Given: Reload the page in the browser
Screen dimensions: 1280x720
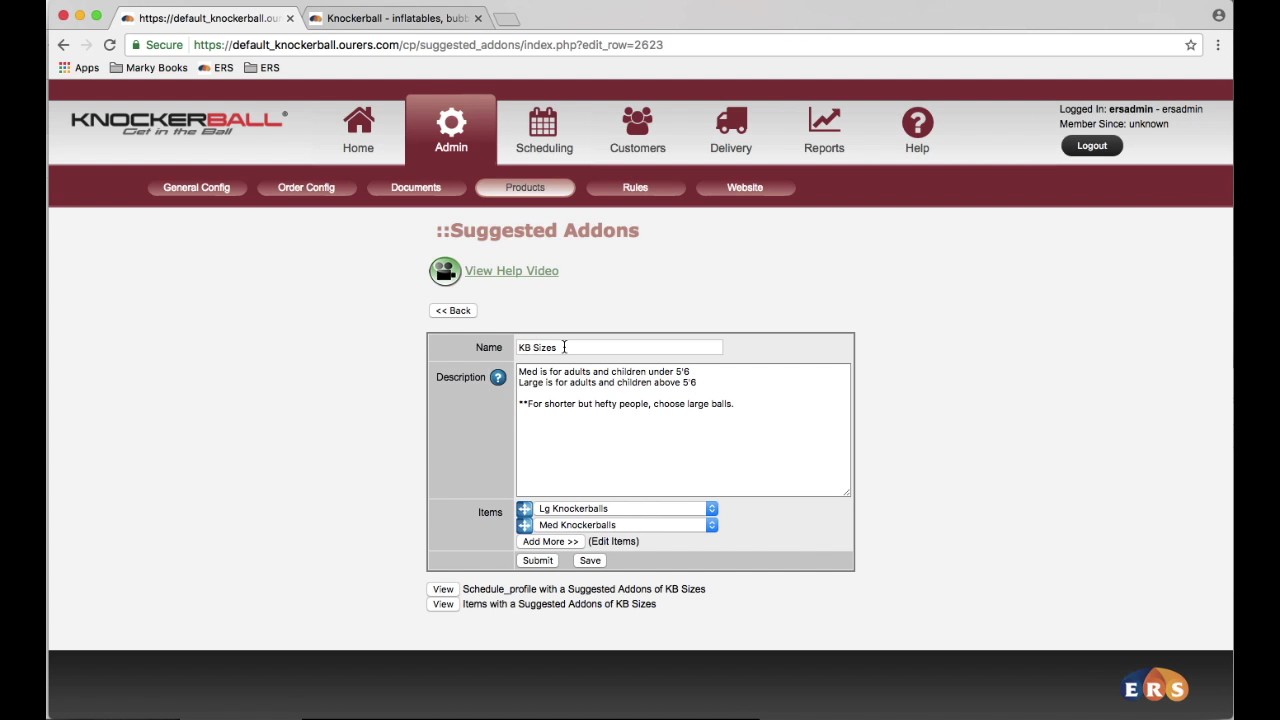Looking at the screenshot, I should click(109, 45).
